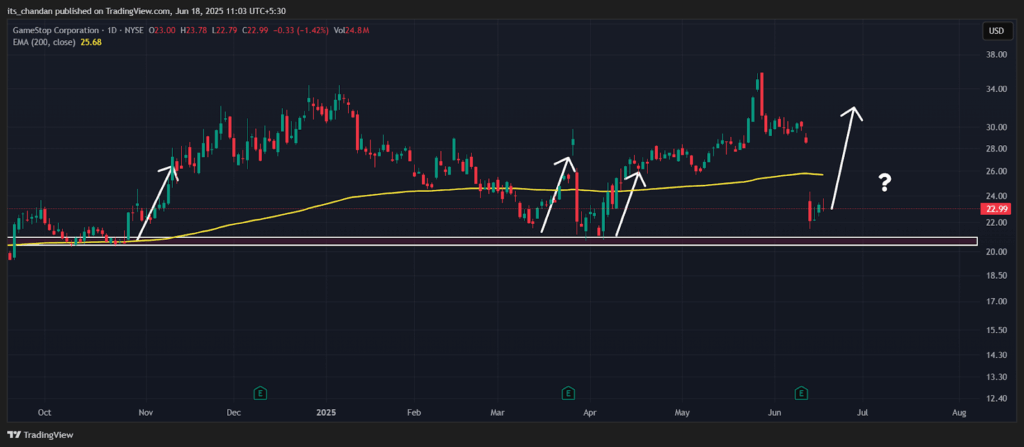Screen dimensions: 1024x447
Task: Click the 12.40 price axis label
Action: coord(997,399)
